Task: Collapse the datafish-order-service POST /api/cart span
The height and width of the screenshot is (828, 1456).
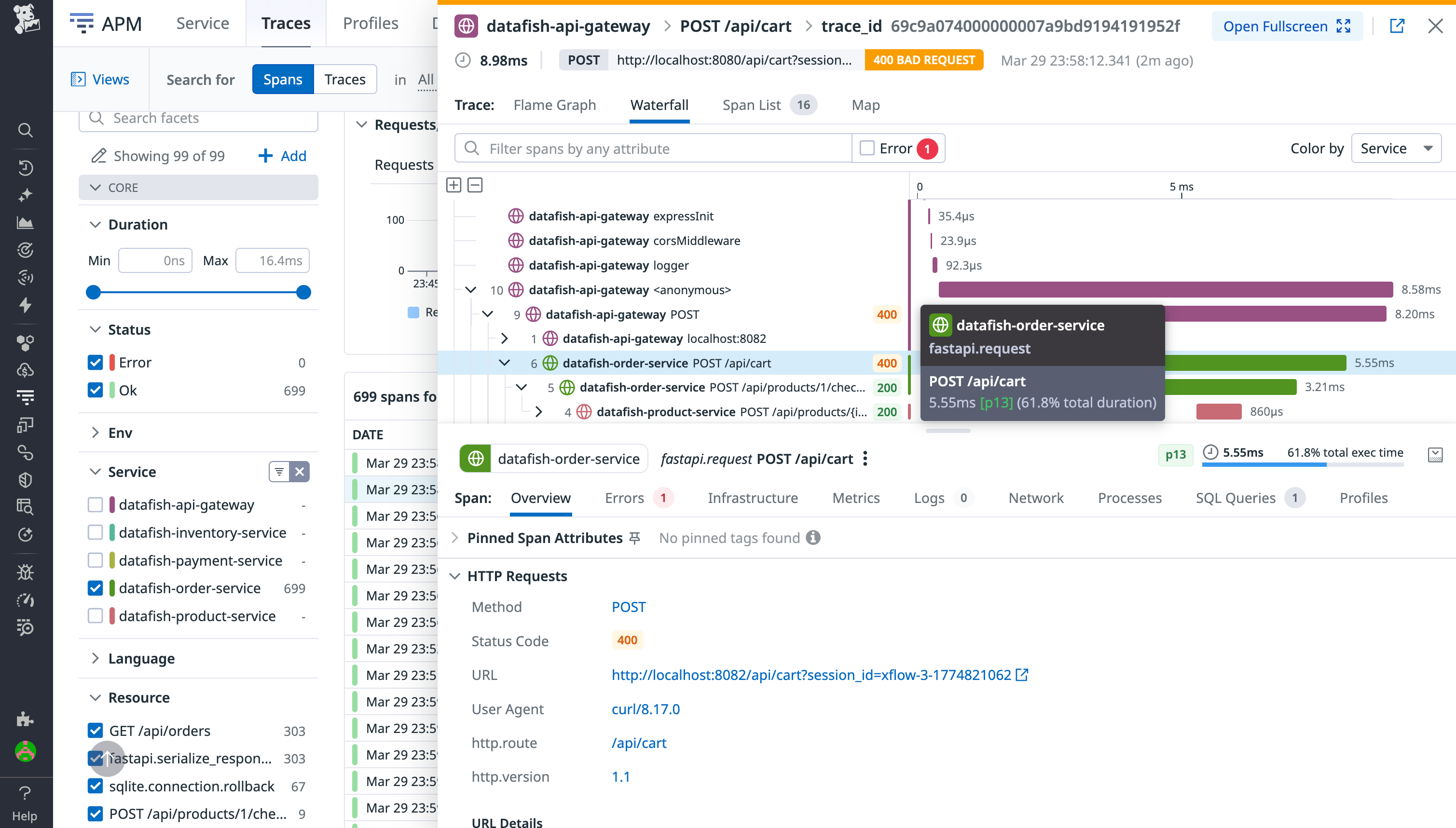Action: [505, 362]
